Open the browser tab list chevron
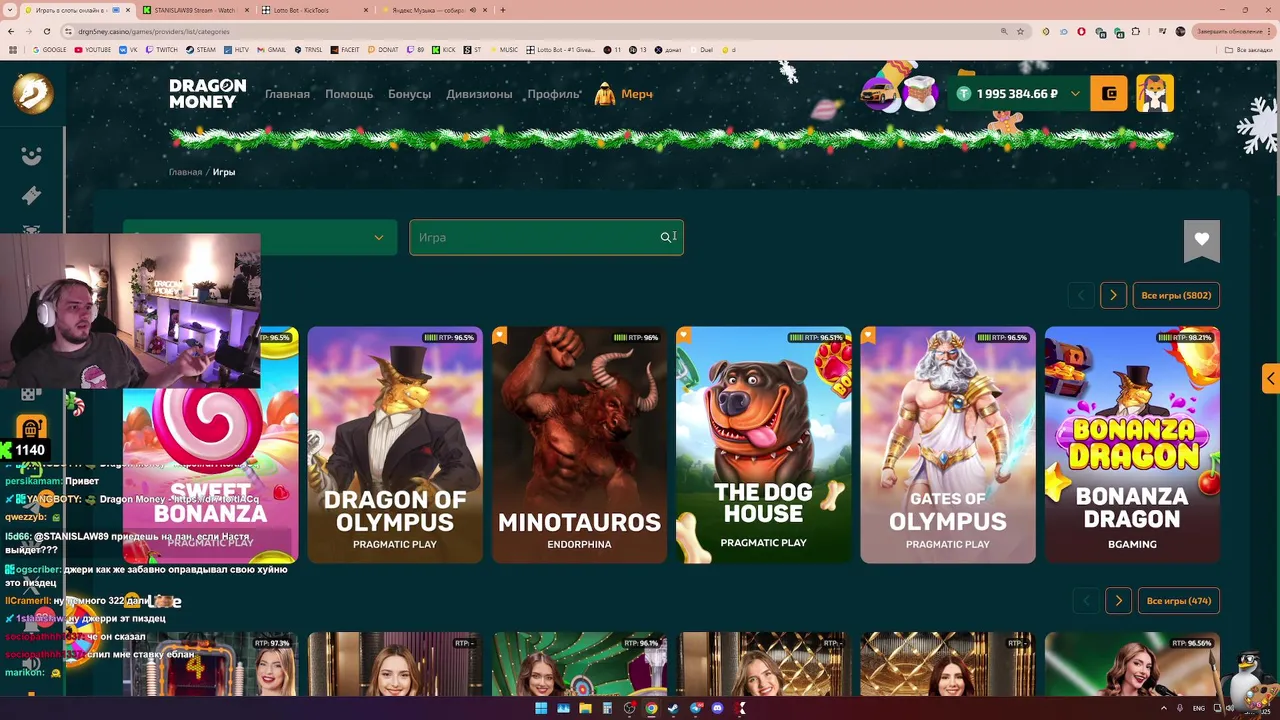1280x720 pixels. point(9,10)
